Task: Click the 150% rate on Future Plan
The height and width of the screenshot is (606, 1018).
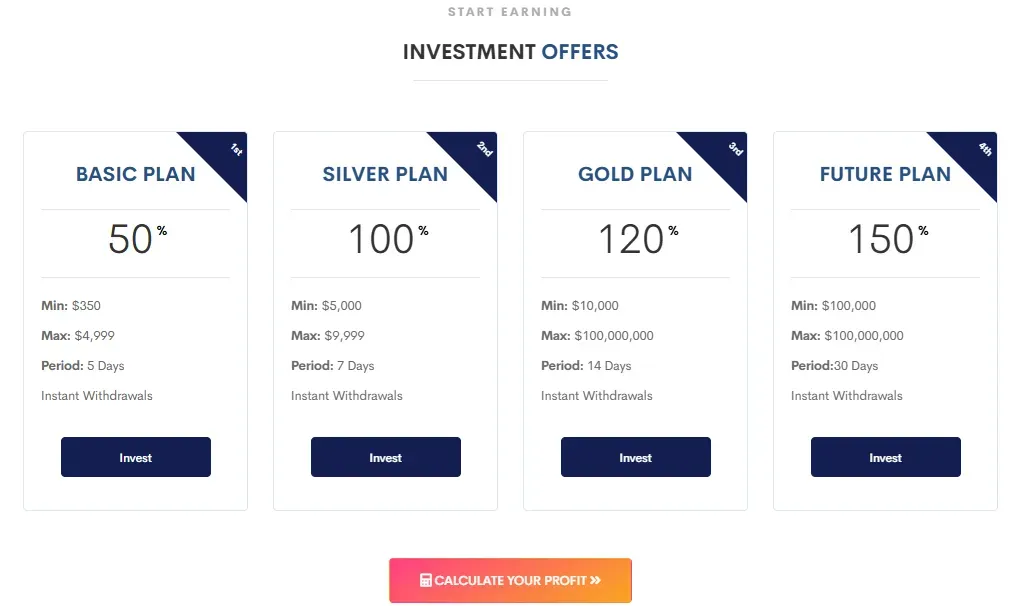Action: coord(885,239)
